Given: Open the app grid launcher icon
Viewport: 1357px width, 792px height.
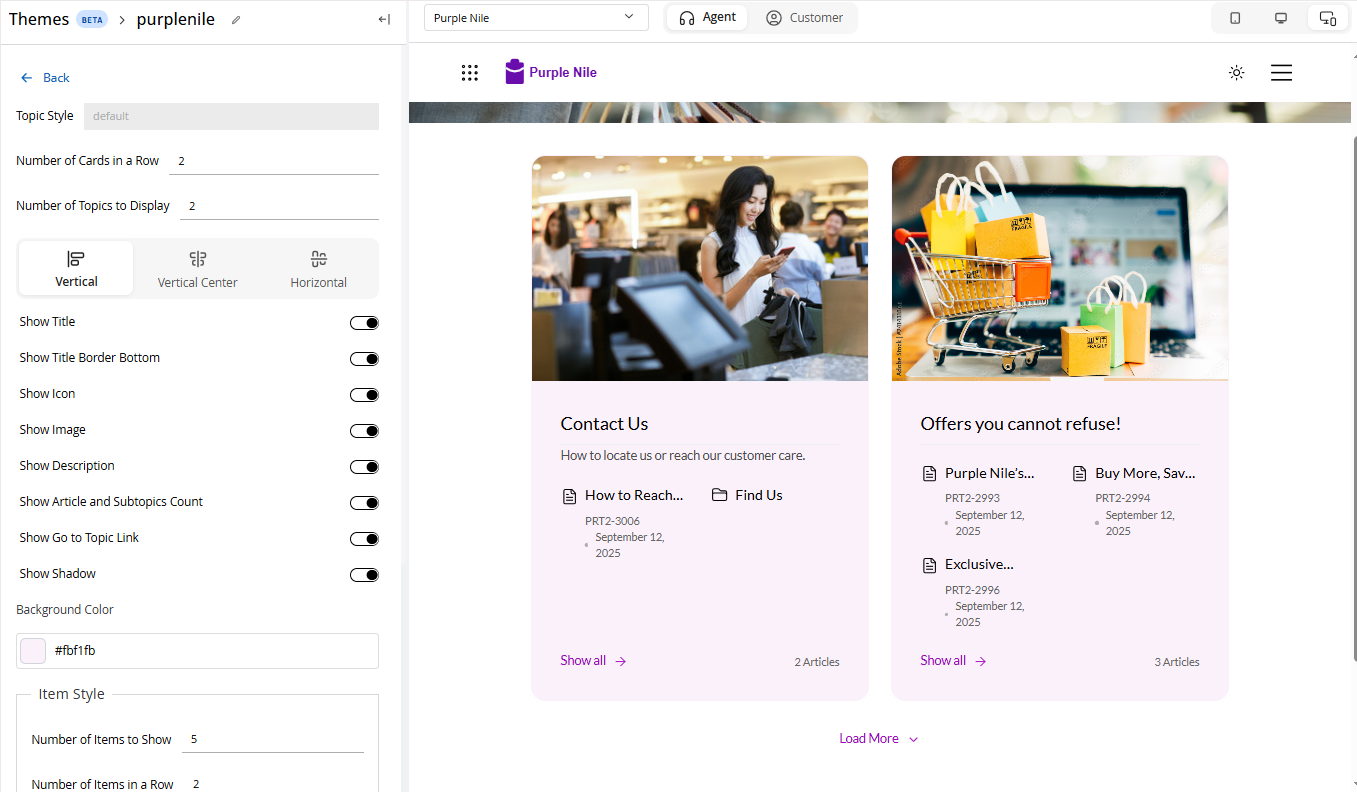Looking at the screenshot, I should coord(470,73).
